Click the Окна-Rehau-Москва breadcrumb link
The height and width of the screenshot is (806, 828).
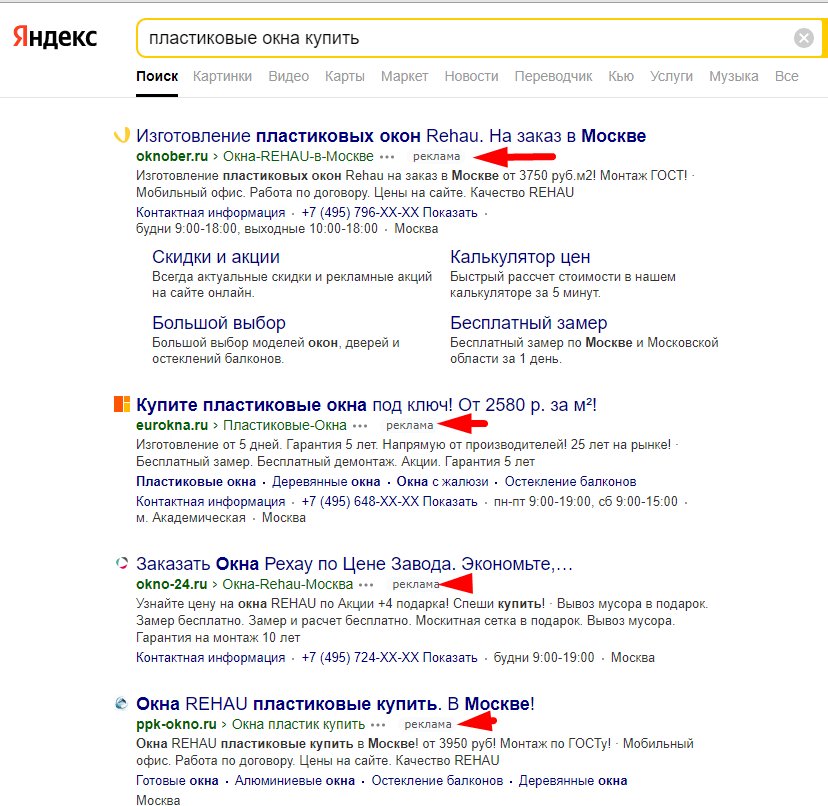287,584
